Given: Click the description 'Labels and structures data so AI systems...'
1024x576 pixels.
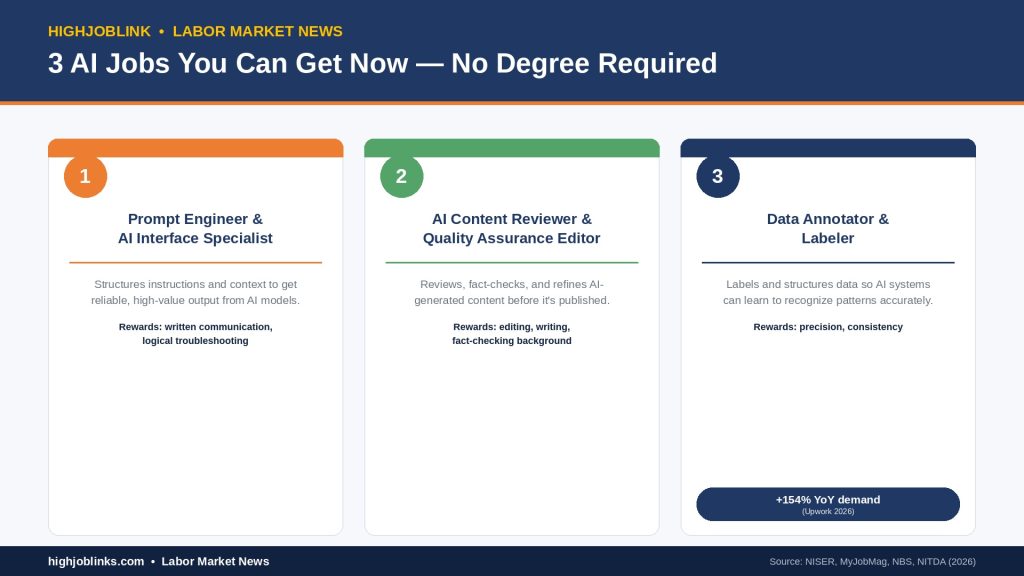Looking at the screenshot, I should (827, 293).
